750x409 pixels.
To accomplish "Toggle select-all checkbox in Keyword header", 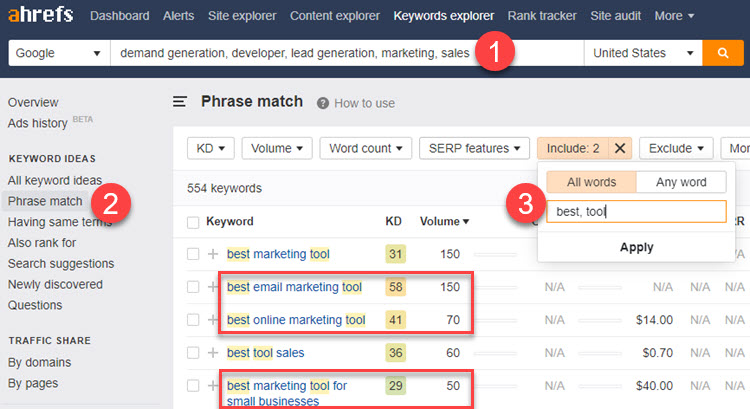I will 194,221.
